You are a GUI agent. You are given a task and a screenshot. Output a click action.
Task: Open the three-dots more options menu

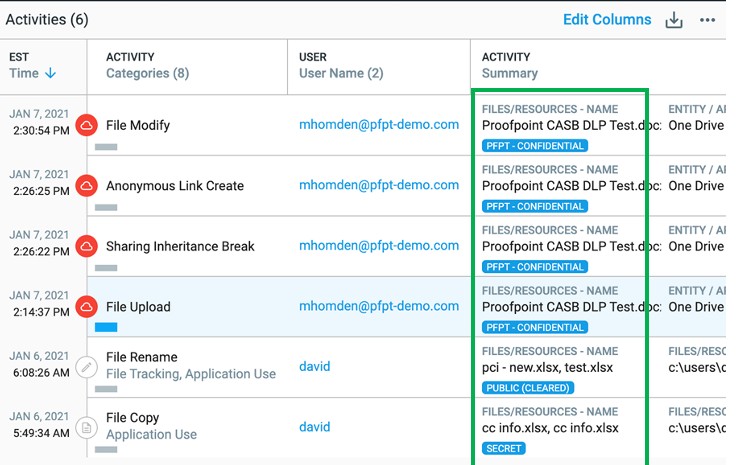[707, 20]
